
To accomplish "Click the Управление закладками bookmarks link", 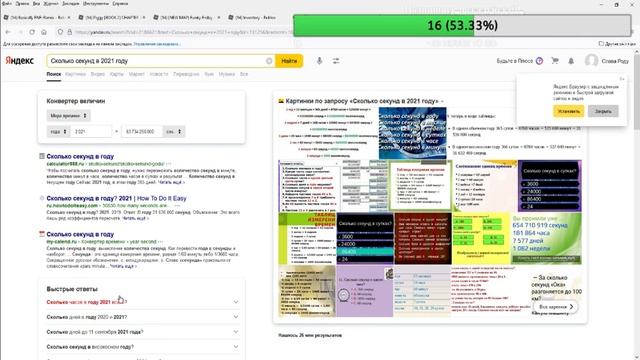I will [x=157, y=44].
